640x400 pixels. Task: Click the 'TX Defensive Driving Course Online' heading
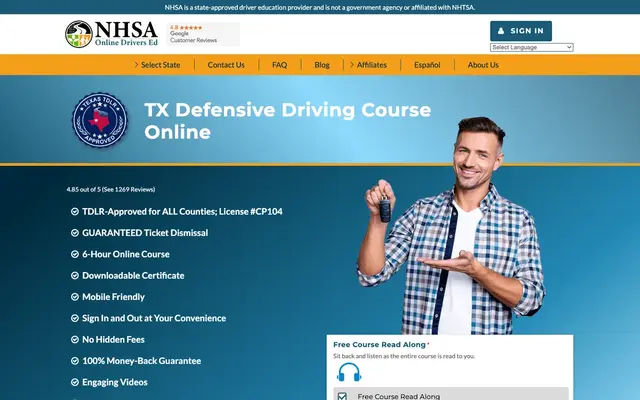(287, 121)
